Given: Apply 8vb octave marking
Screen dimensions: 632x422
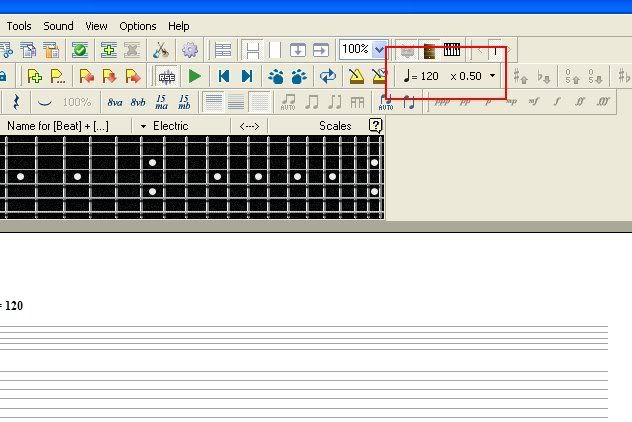Looking at the screenshot, I should coord(138,102).
